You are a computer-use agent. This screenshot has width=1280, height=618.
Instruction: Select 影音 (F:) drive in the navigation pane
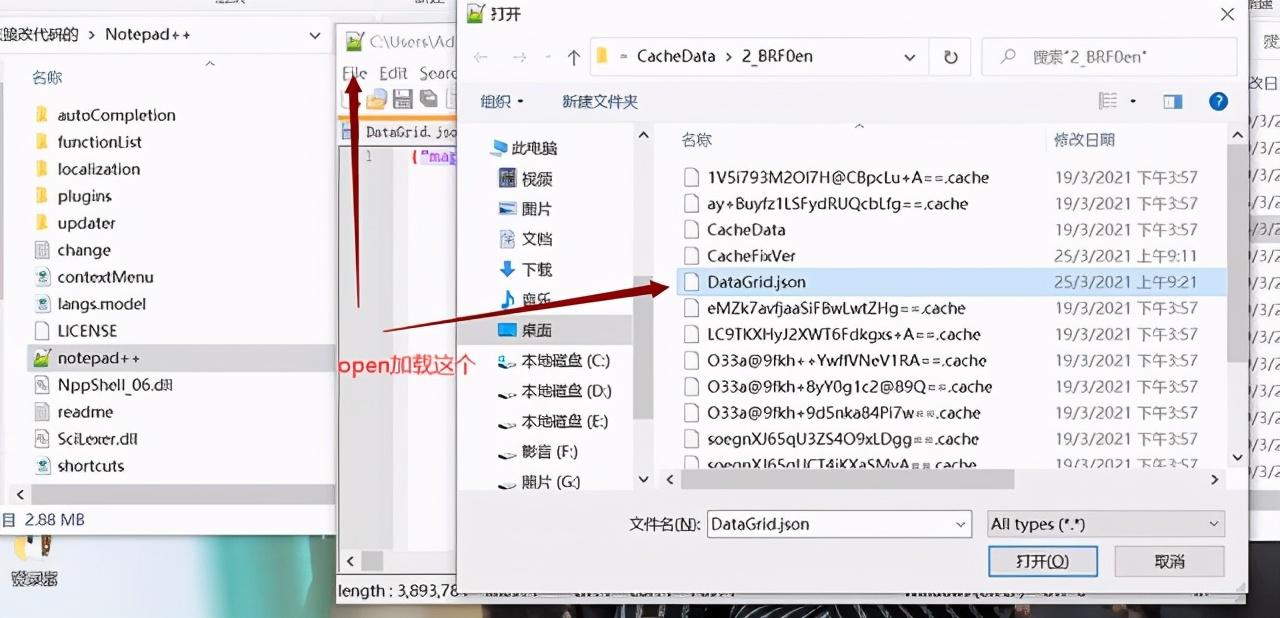(538, 452)
